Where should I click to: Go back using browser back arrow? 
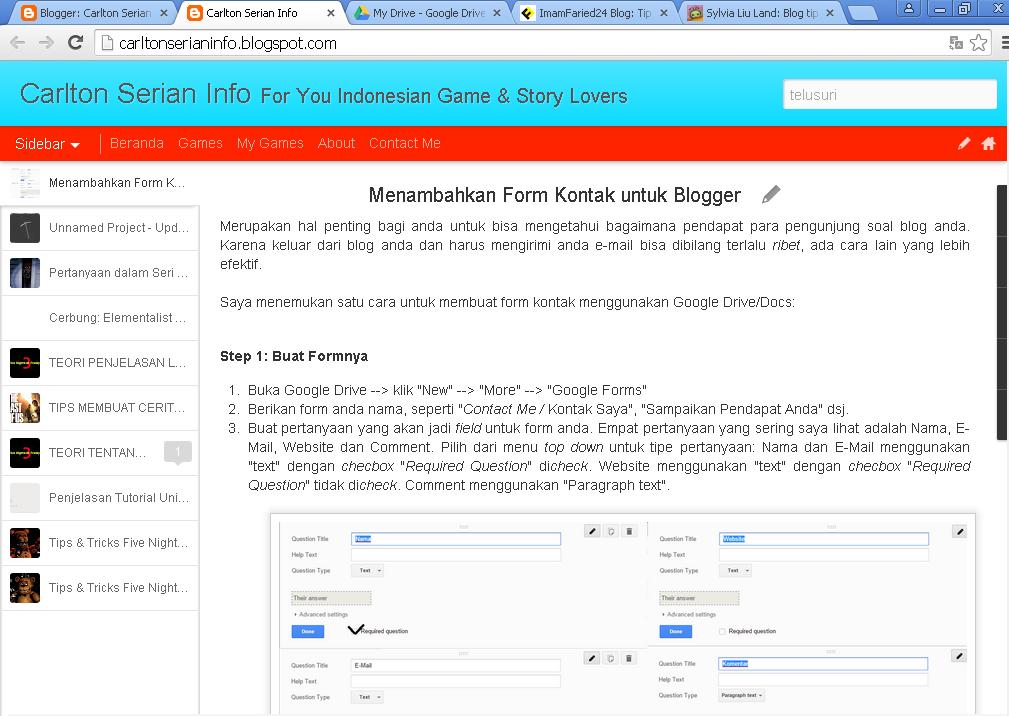pyautogui.click(x=17, y=43)
